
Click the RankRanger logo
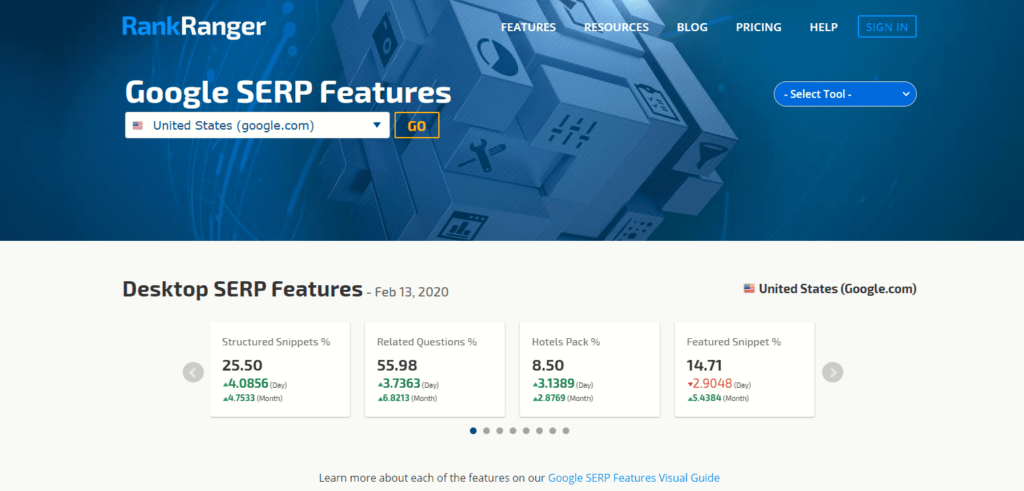194,27
